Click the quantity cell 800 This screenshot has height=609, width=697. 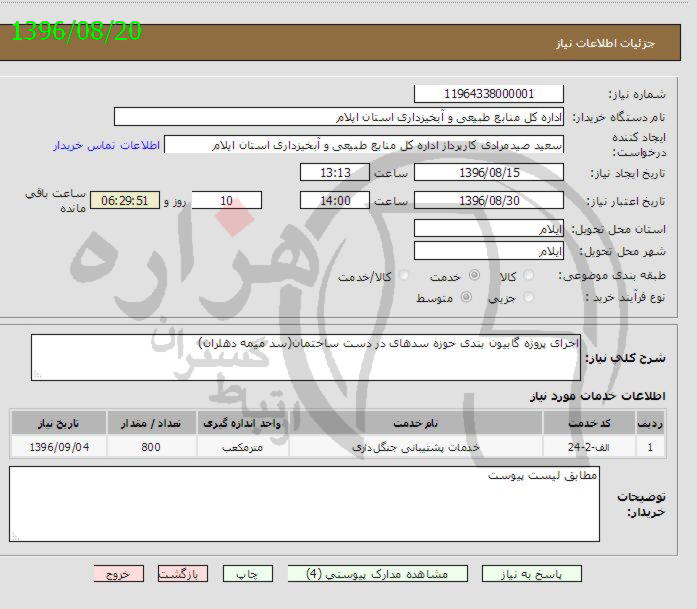[x=151, y=447]
